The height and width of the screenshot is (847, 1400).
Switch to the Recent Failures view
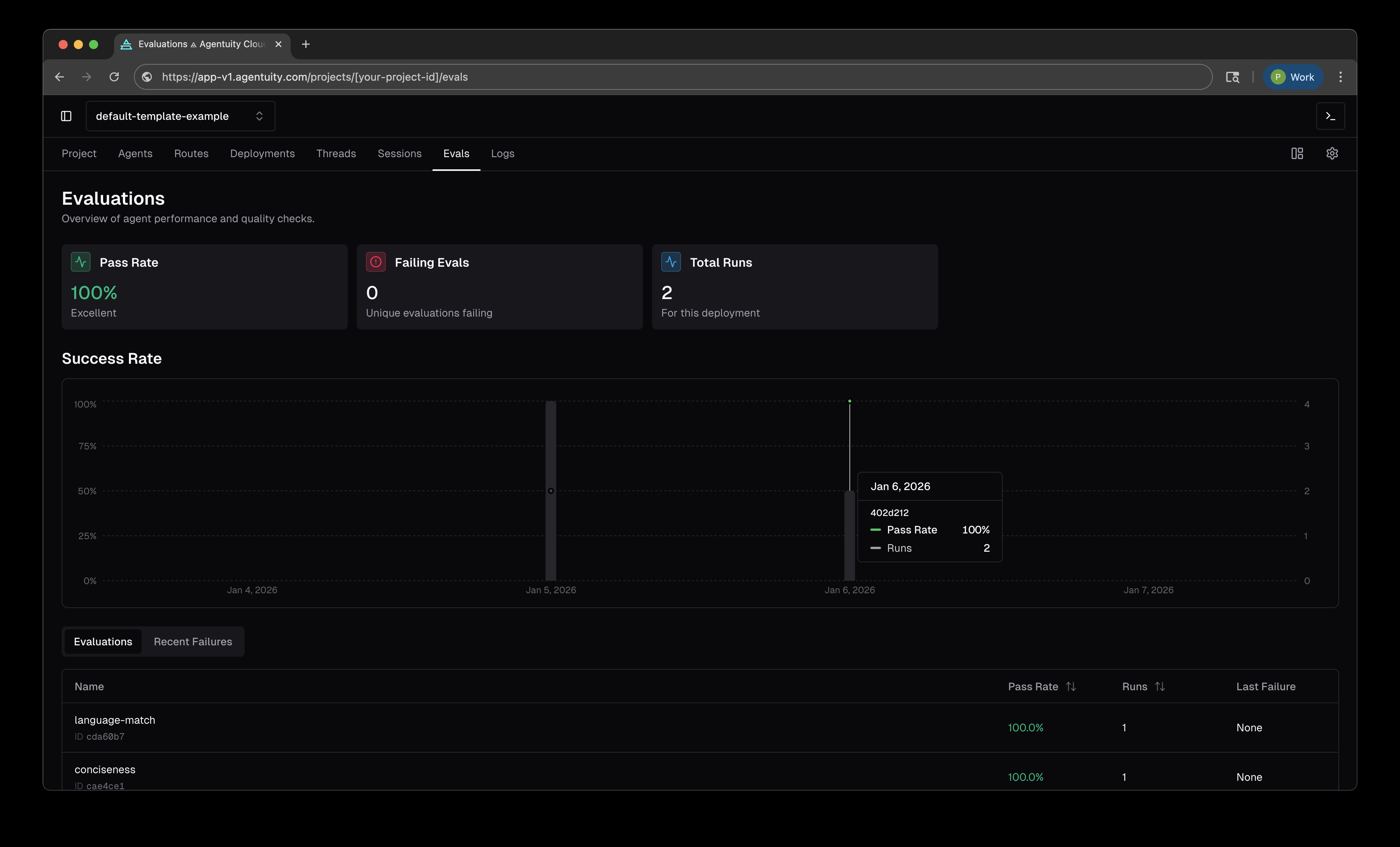[192, 641]
